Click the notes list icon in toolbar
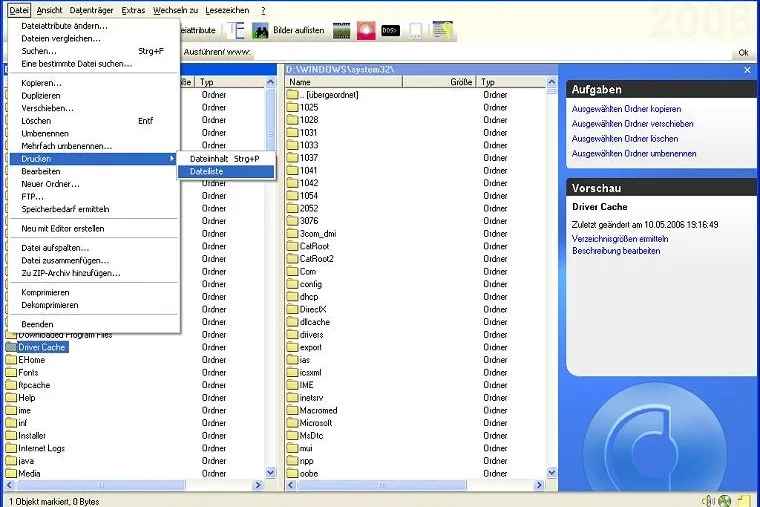Image resolution: width=760 pixels, height=507 pixels. (442, 30)
